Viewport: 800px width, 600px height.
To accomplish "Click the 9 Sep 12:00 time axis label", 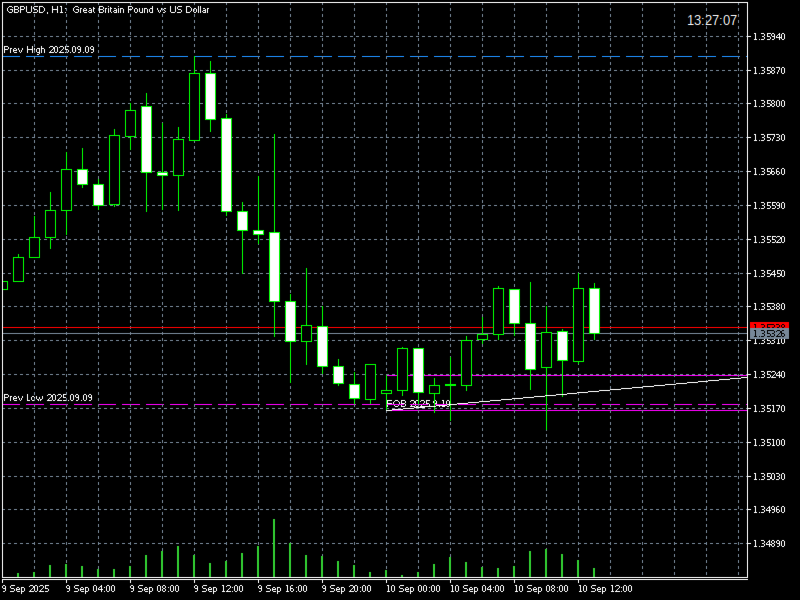I will (218, 589).
